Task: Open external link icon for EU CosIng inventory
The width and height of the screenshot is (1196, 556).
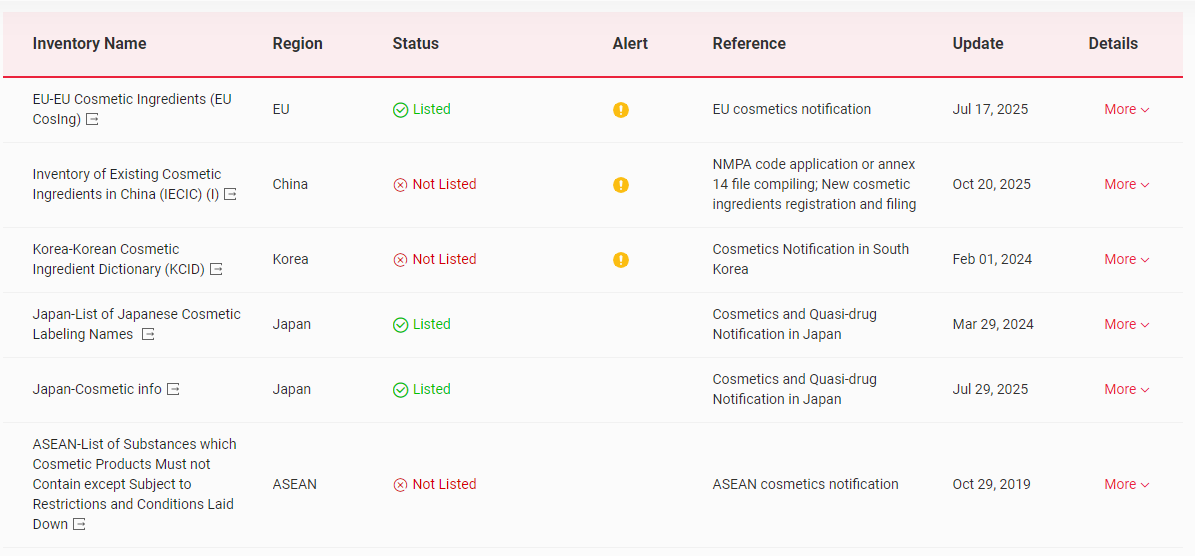Action: click(92, 120)
